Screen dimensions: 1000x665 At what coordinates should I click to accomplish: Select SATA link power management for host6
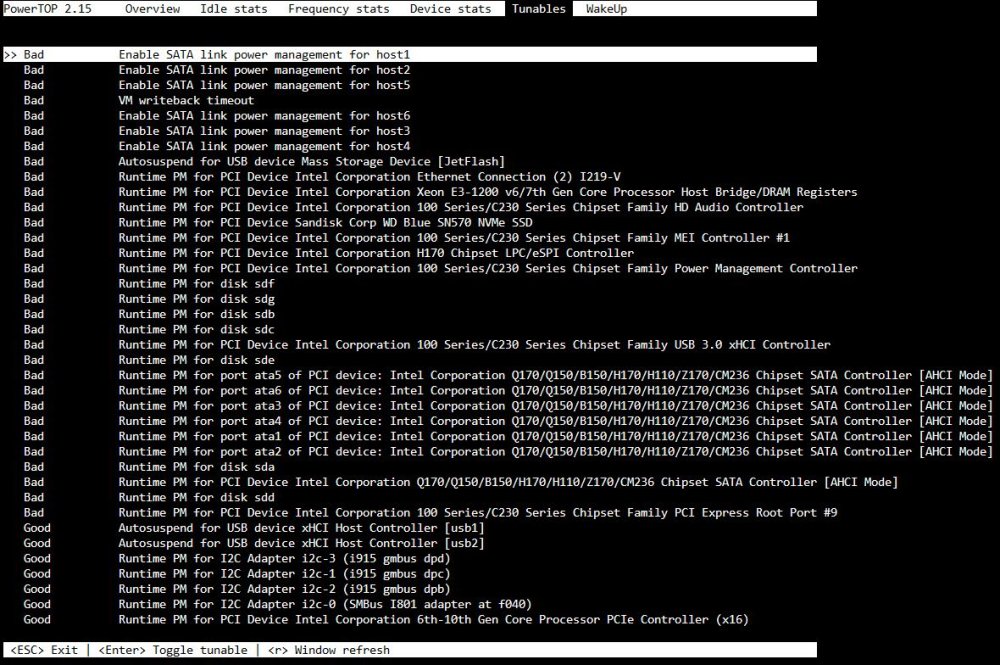217,116
